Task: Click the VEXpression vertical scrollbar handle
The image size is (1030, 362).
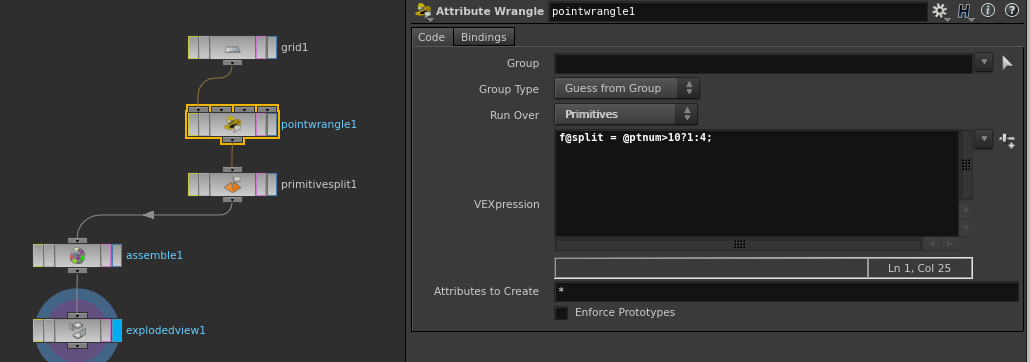Action: [x=966, y=164]
